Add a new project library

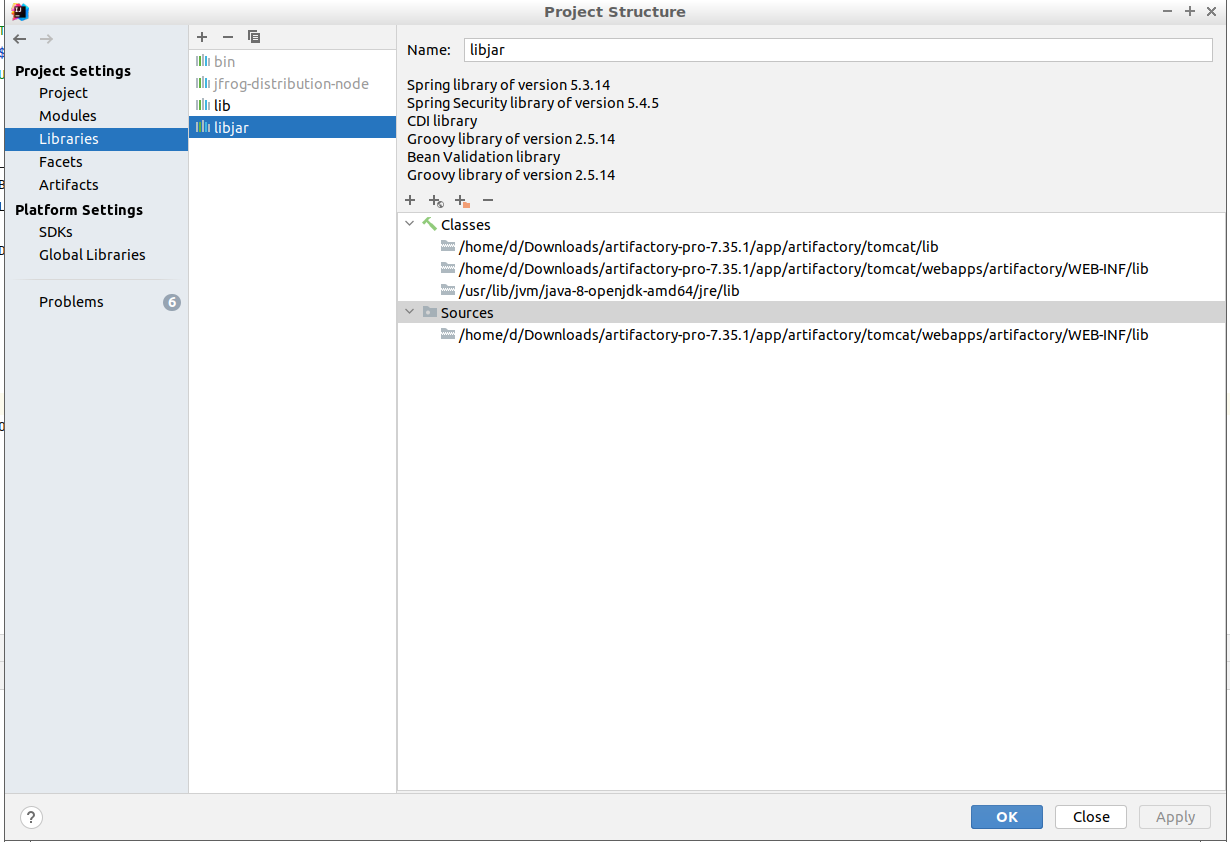pyautogui.click(x=202, y=37)
